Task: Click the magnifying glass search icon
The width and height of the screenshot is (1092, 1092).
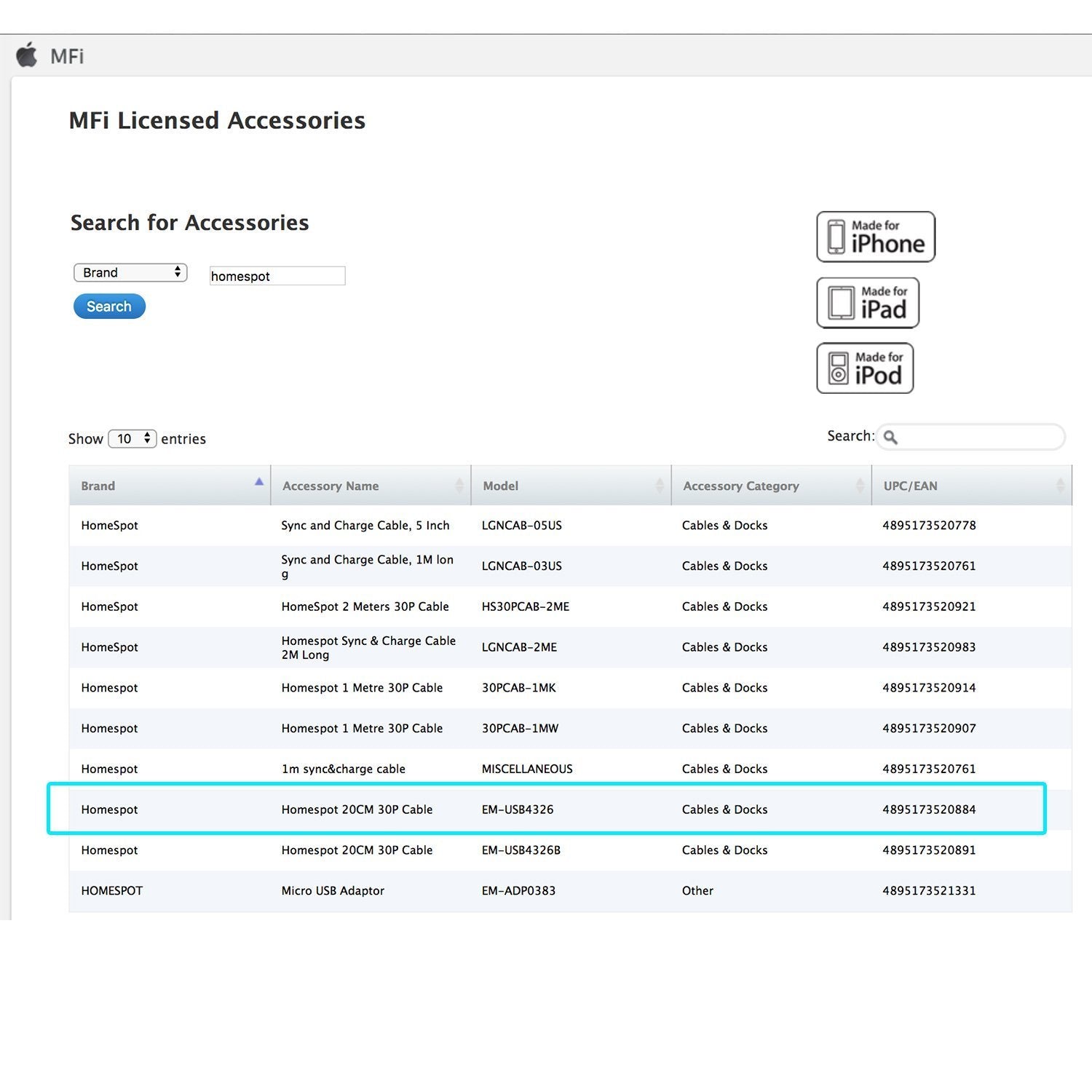Action: pyautogui.click(x=890, y=438)
